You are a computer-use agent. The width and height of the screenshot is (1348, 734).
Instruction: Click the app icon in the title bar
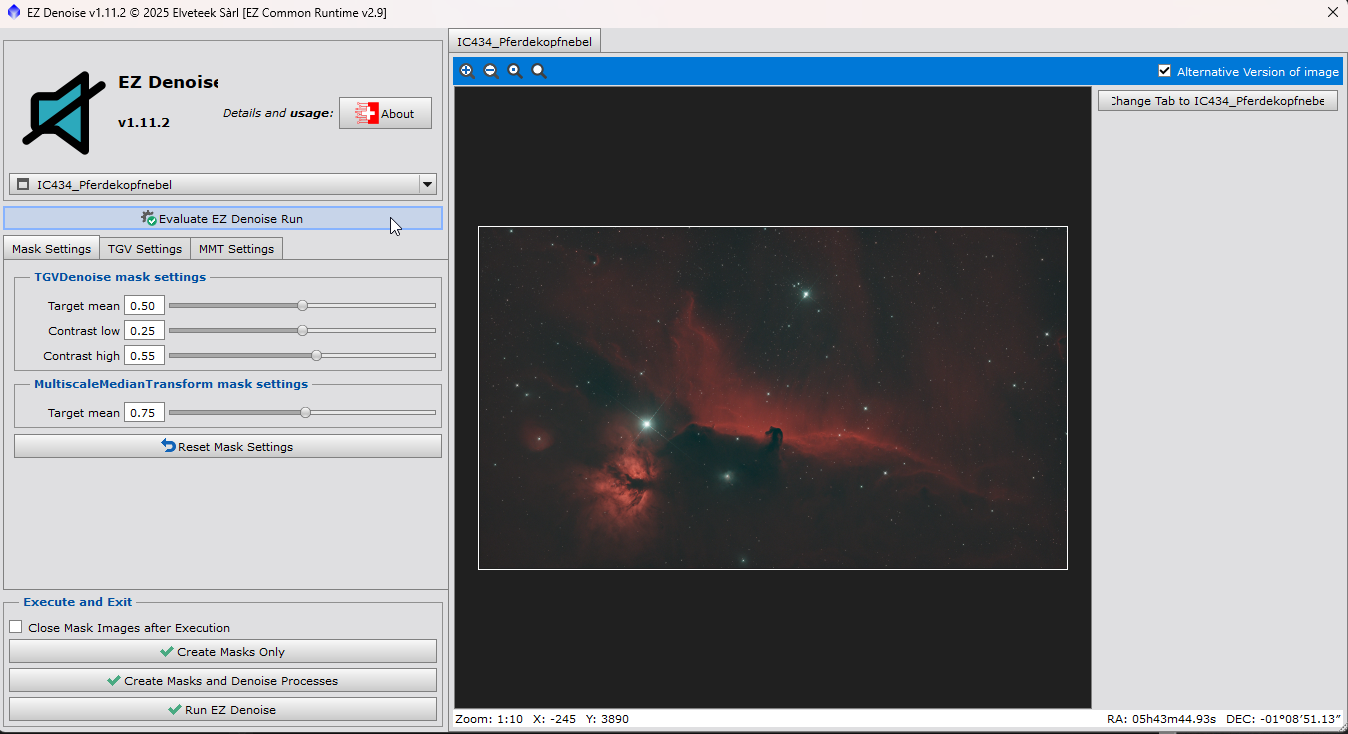(13, 13)
